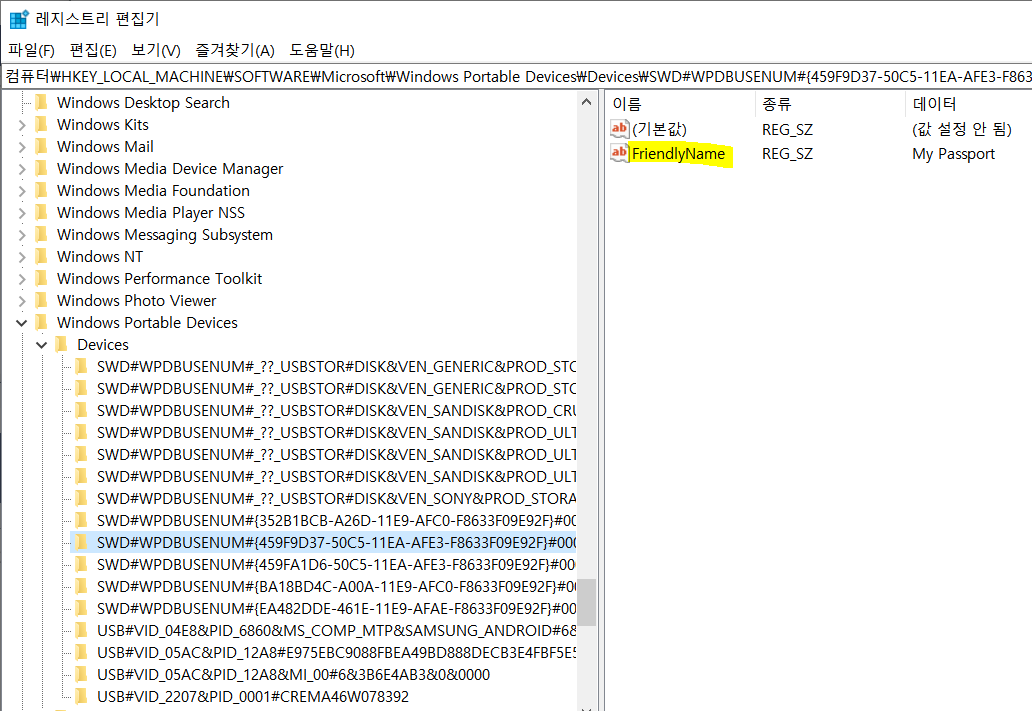Open the 보기(V) menu
1032x711 pixels.
[x=156, y=51]
